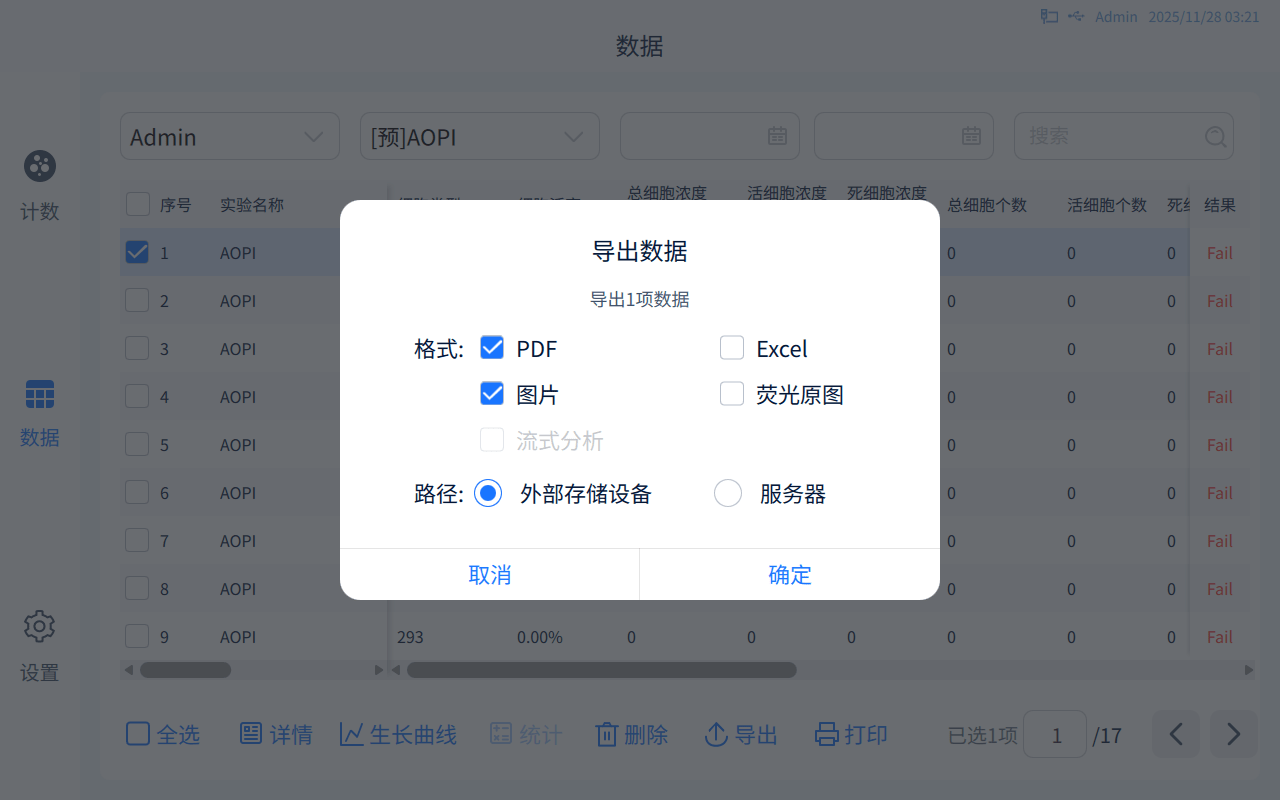1280x800 pixels.
Task: Check the 荧光原图 export option
Action: click(732, 393)
